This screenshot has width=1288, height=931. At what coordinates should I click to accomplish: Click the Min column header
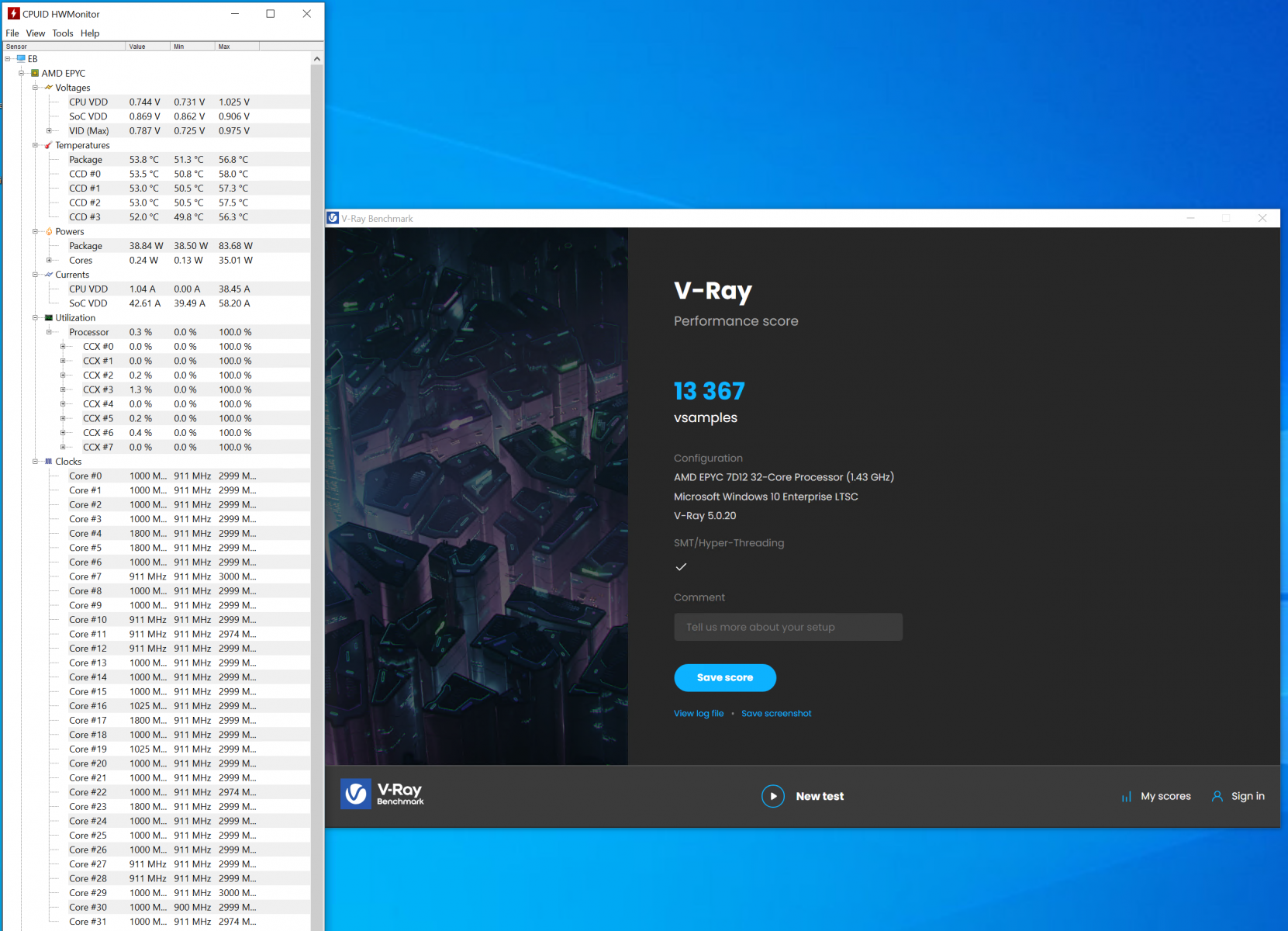(x=192, y=47)
